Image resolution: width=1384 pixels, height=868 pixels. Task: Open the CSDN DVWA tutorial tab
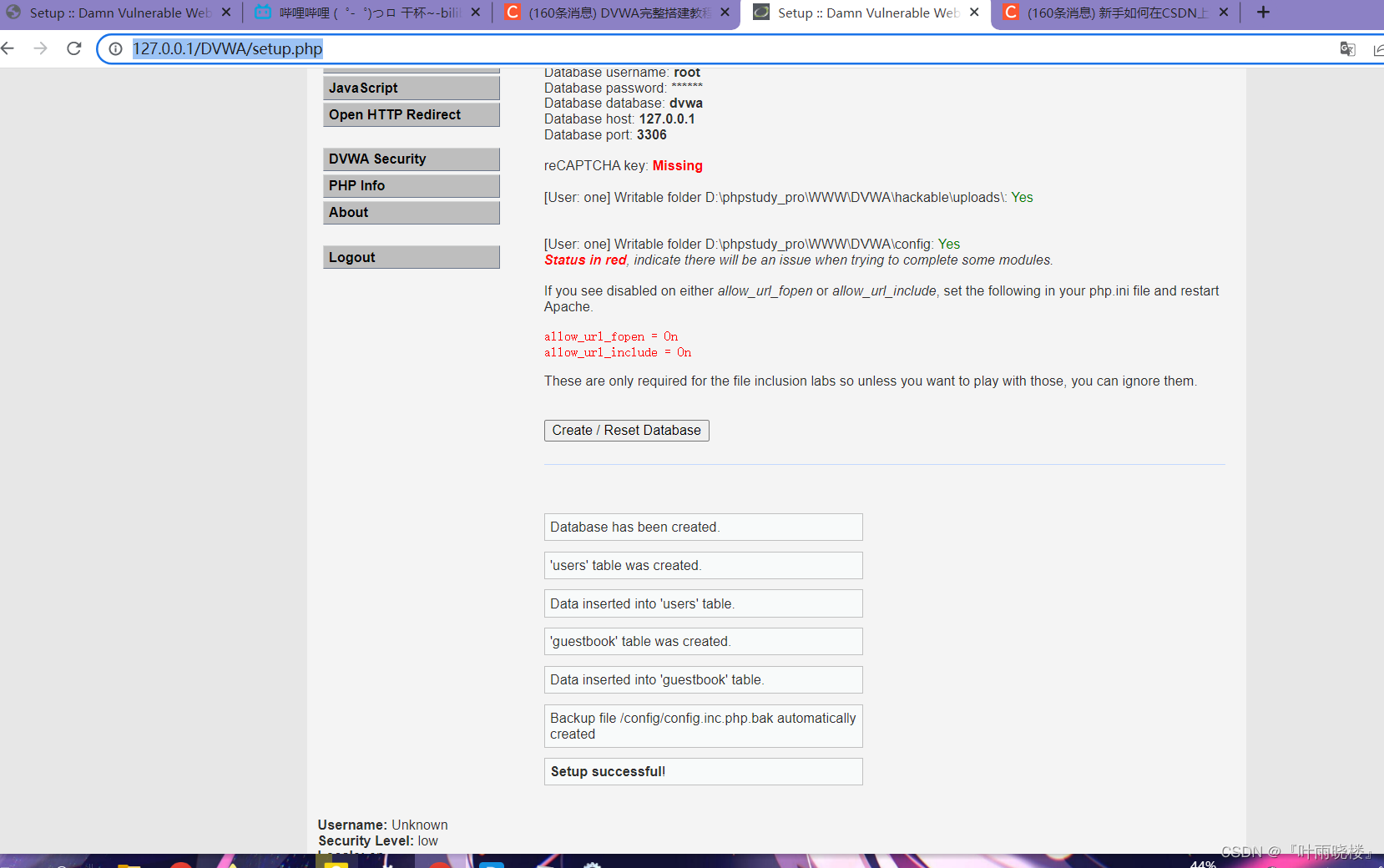click(618, 13)
